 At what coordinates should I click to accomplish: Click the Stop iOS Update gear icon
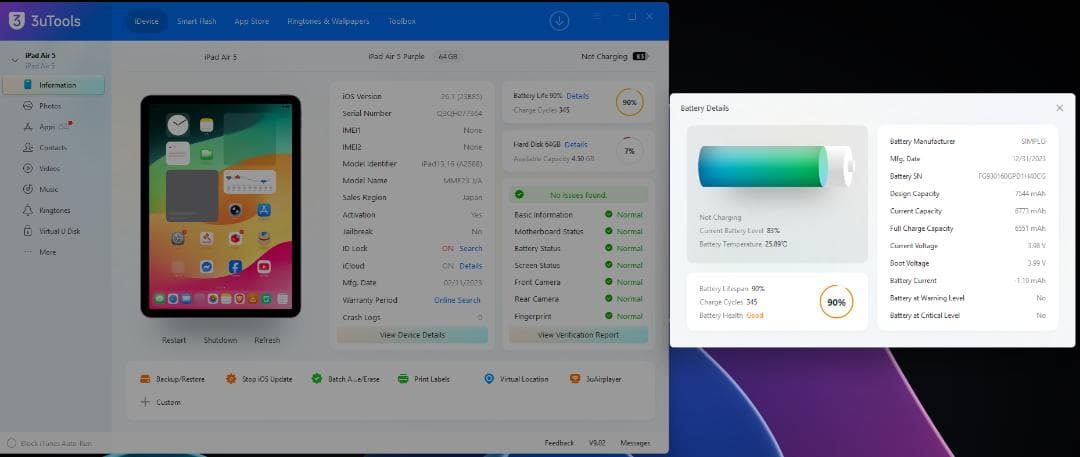coord(231,379)
